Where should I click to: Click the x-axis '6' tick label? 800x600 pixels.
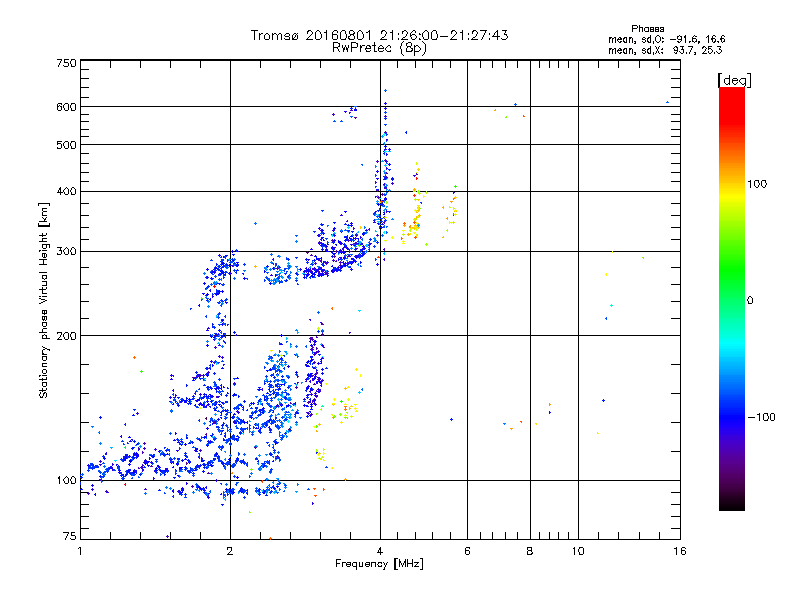pos(467,551)
